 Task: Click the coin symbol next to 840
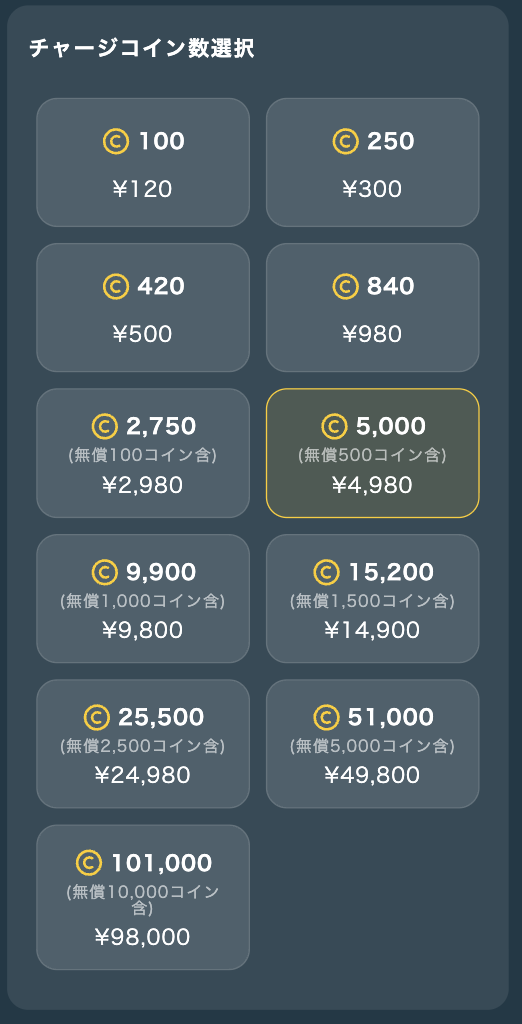click(x=346, y=287)
